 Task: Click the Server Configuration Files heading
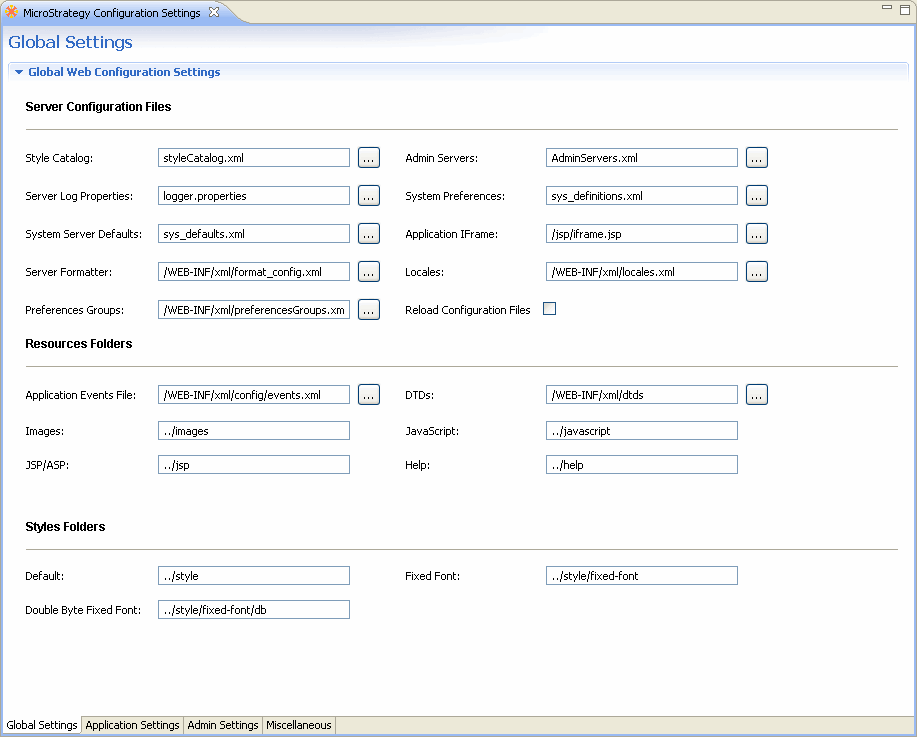[98, 106]
